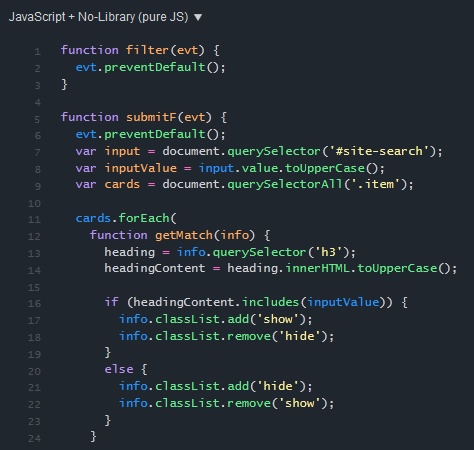Click "querySelectorAll('.item')" on line 9
474x450 pixels.
(317, 184)
